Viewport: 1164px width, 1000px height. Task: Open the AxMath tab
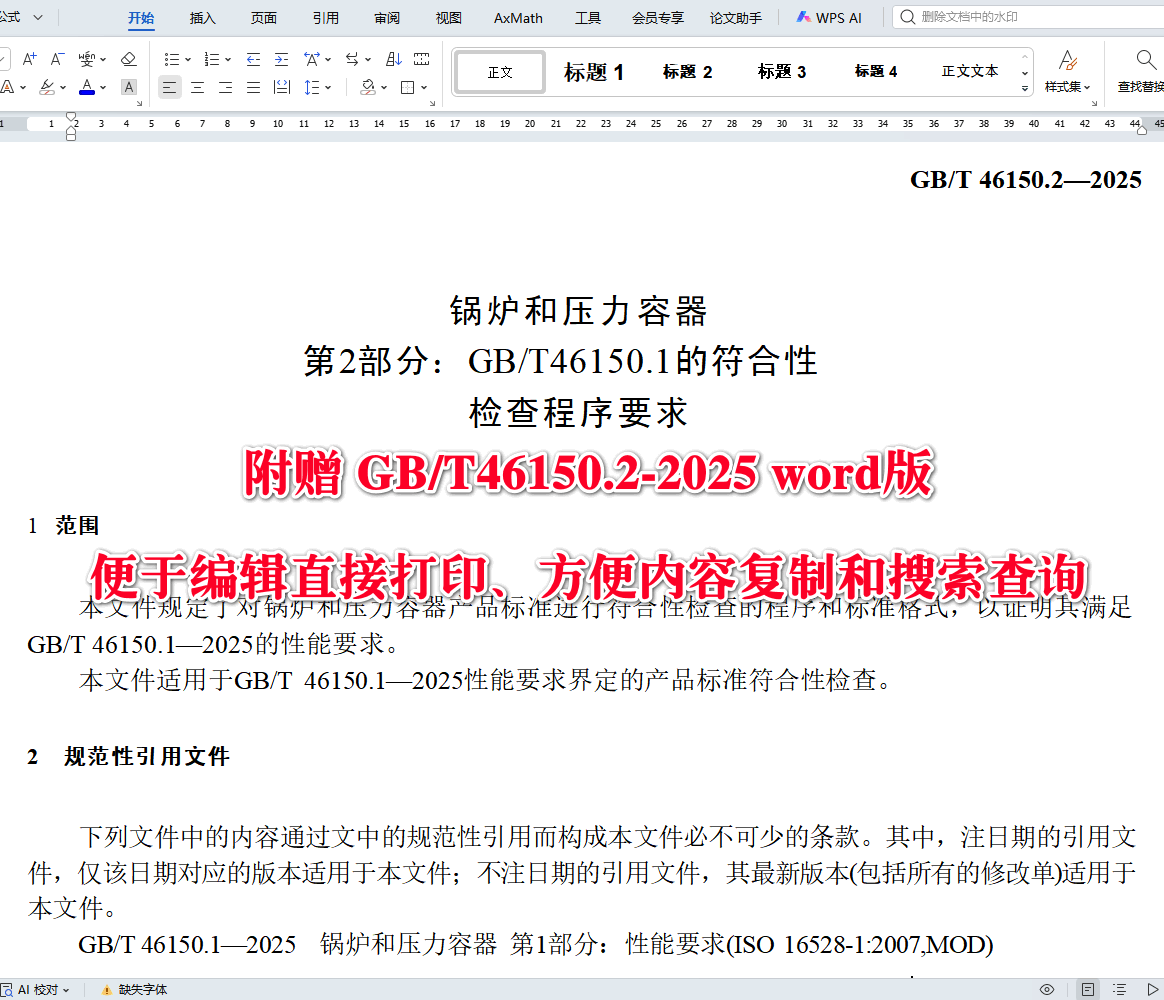tap(518, 18)
